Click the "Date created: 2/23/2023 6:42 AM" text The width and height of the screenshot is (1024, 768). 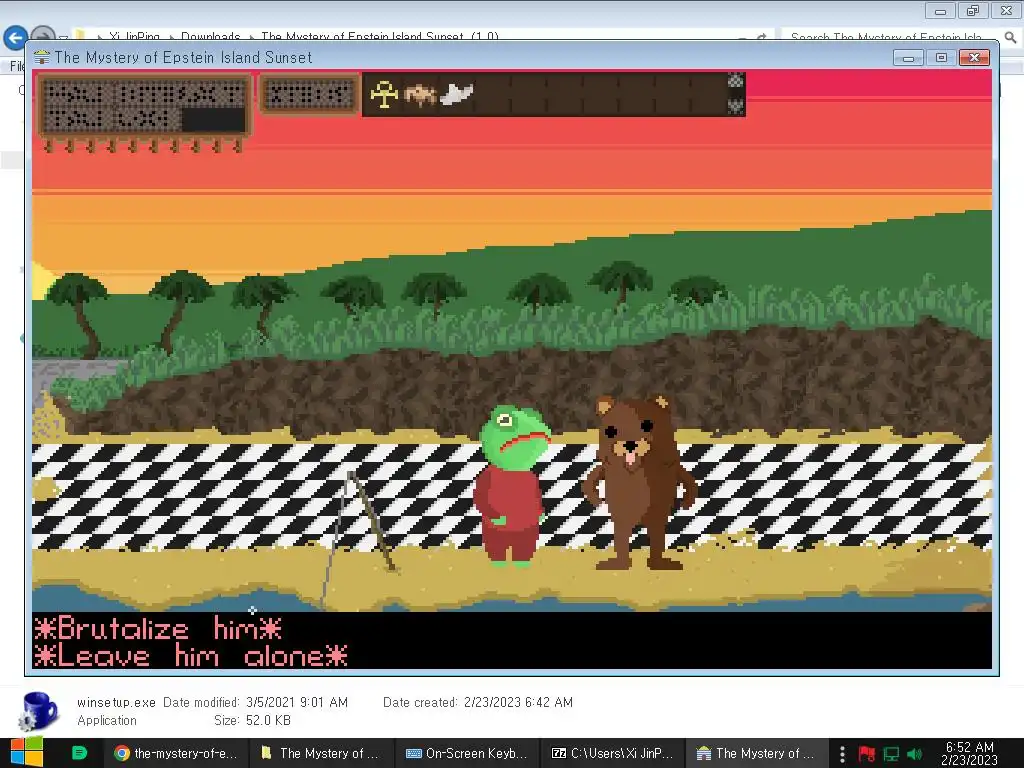click(478, 703)
